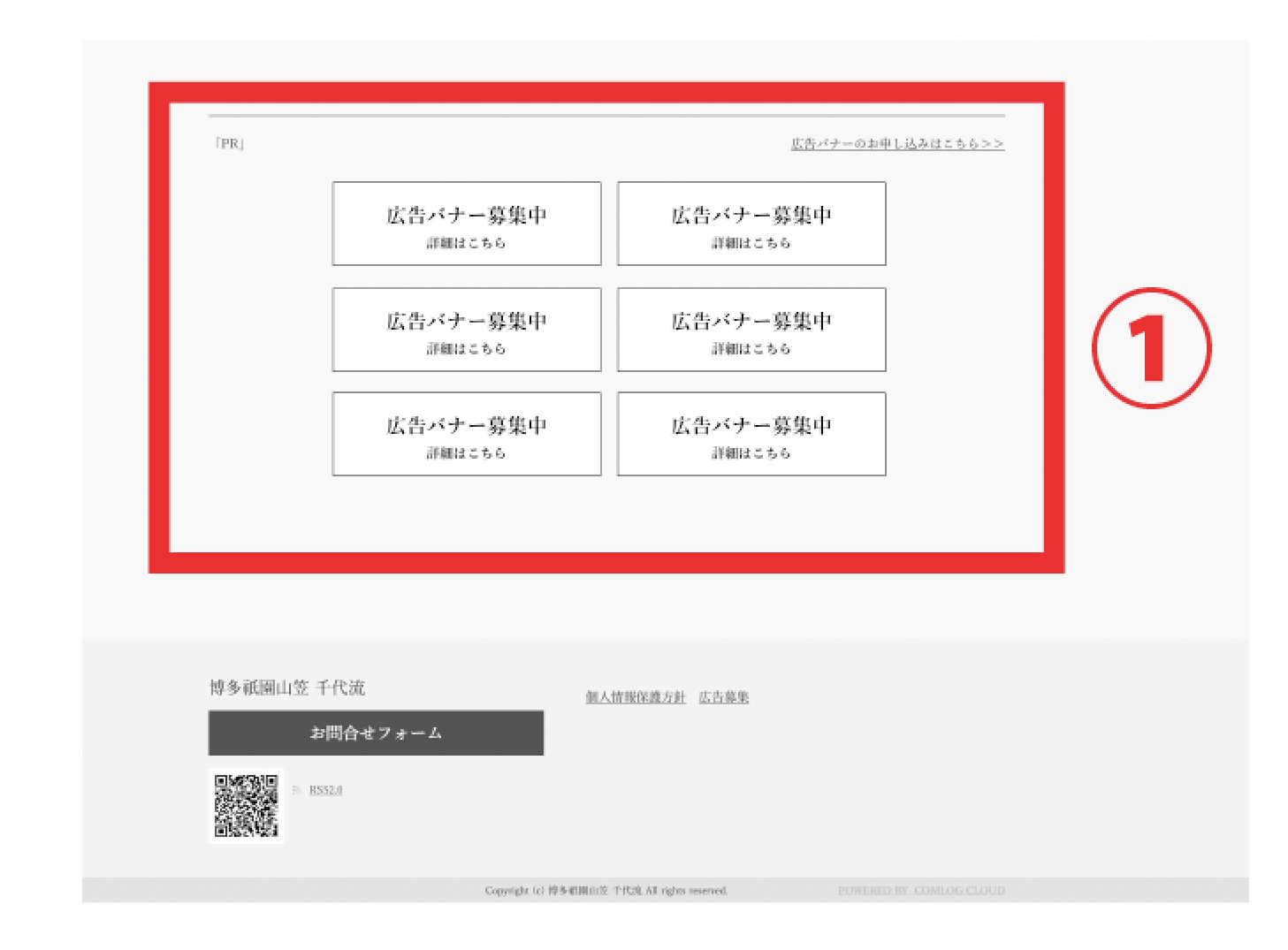Select the middle-left 広告バナー募集中 banner
The image size is (1288, 950).
point(467,330)
